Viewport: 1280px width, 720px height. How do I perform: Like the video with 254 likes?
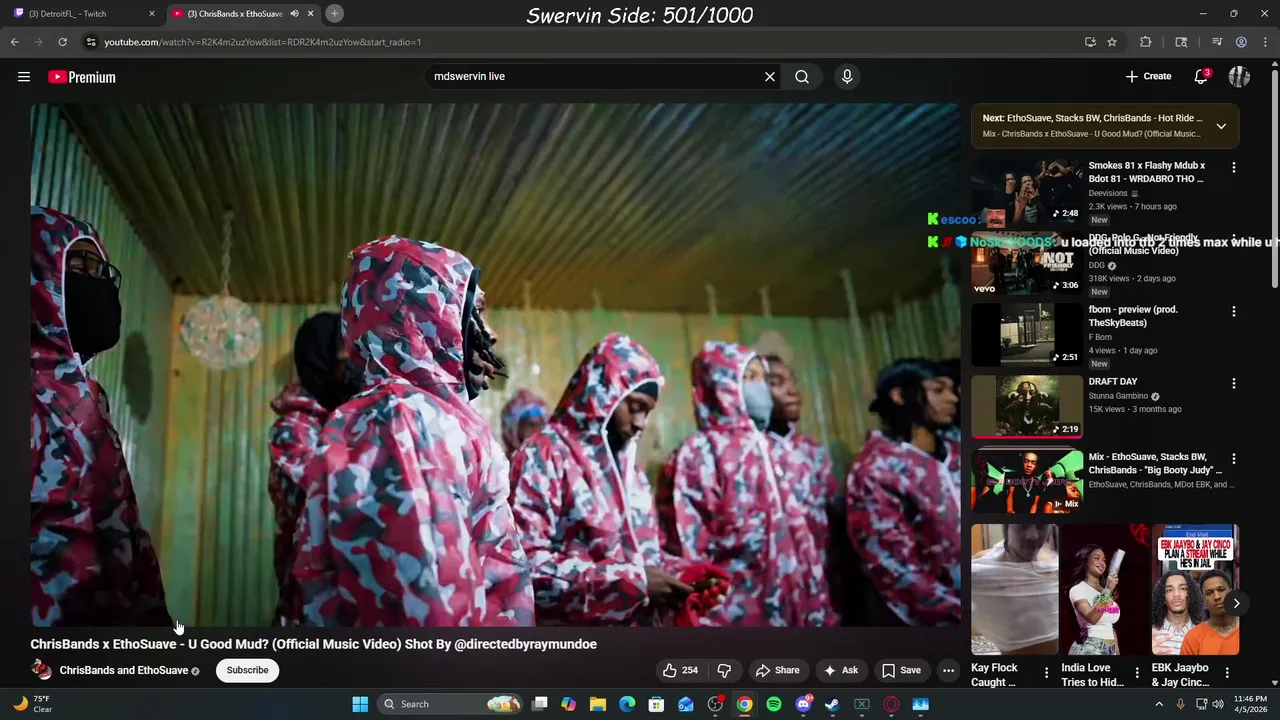click(679, 670)
